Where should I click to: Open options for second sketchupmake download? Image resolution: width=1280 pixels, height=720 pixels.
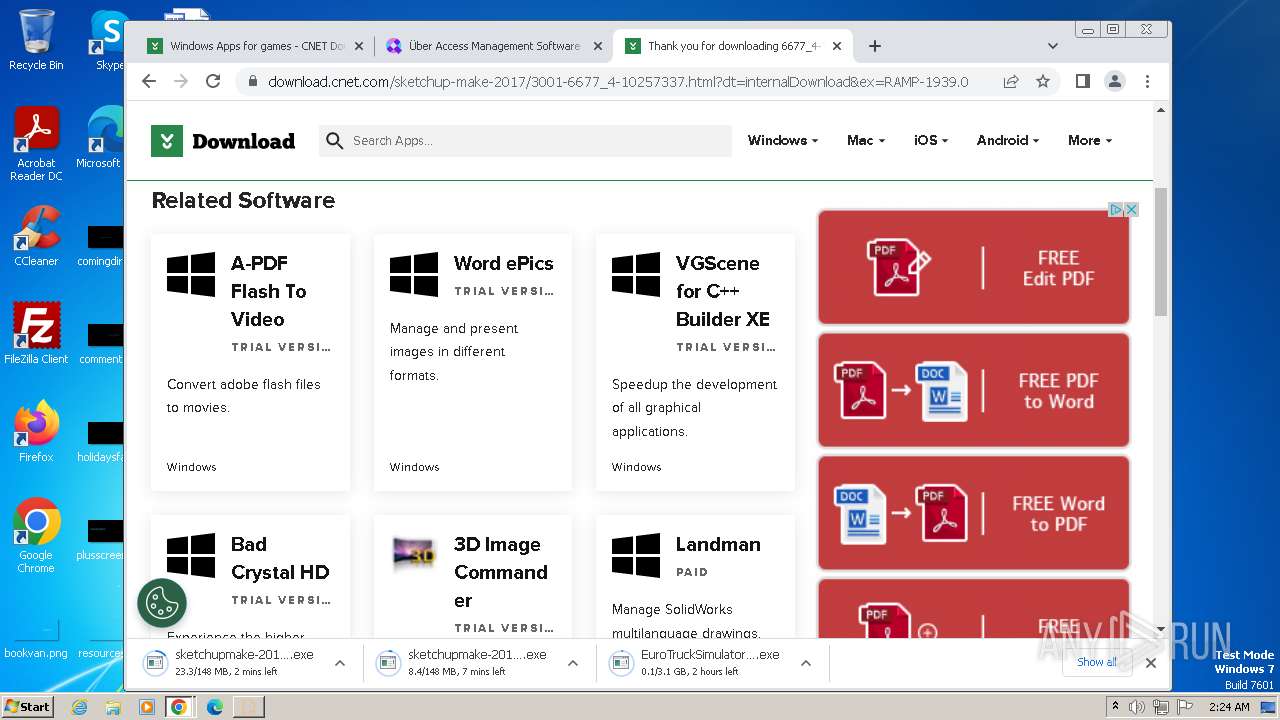(x=573, y=663)
